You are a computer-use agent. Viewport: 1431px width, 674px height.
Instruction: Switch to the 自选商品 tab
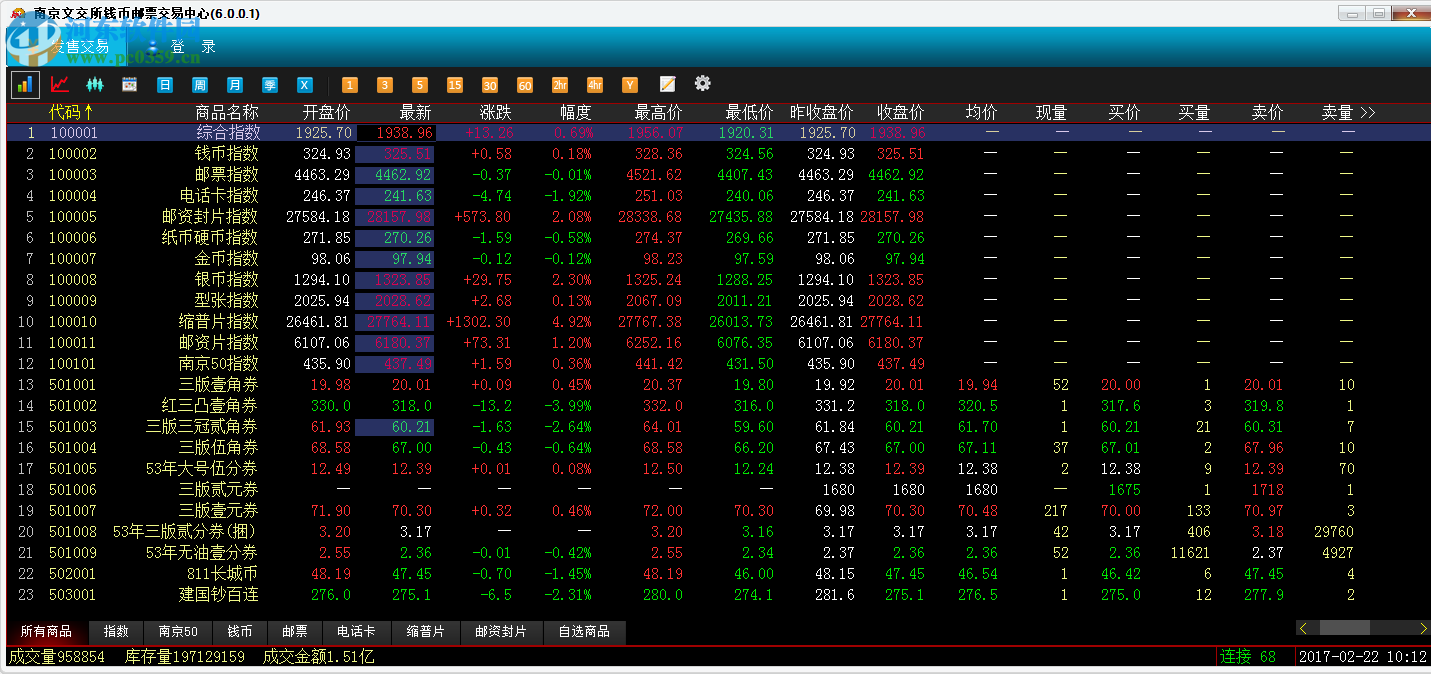click(584, 632)
